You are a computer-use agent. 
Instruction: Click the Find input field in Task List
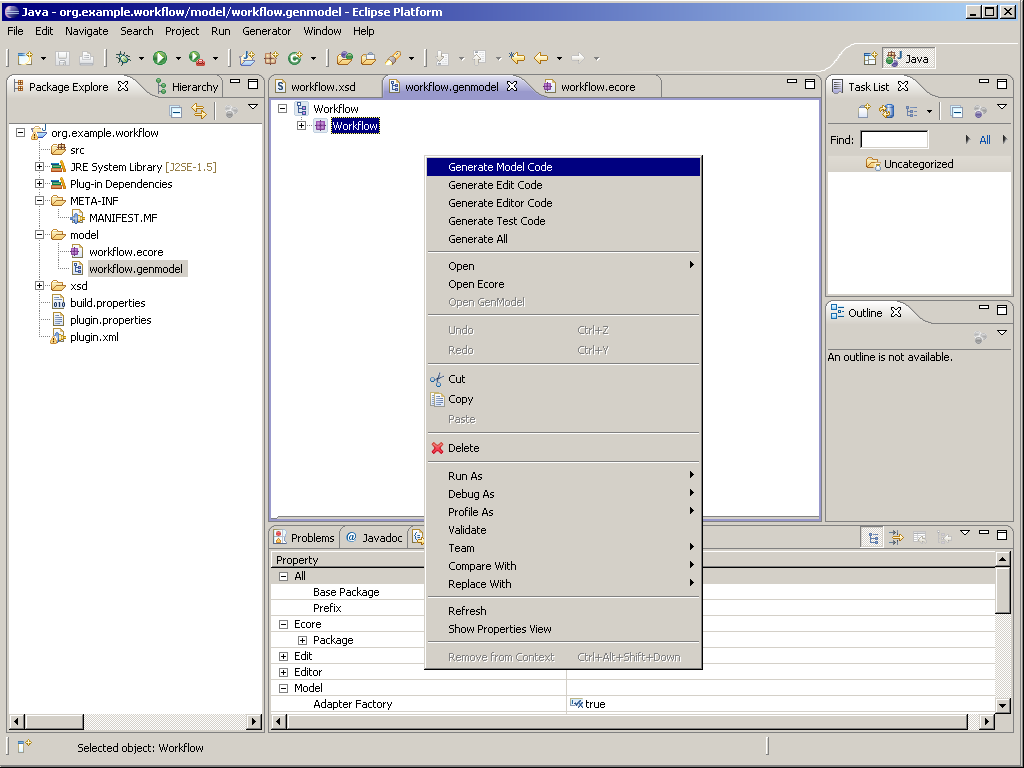[894, 140]
